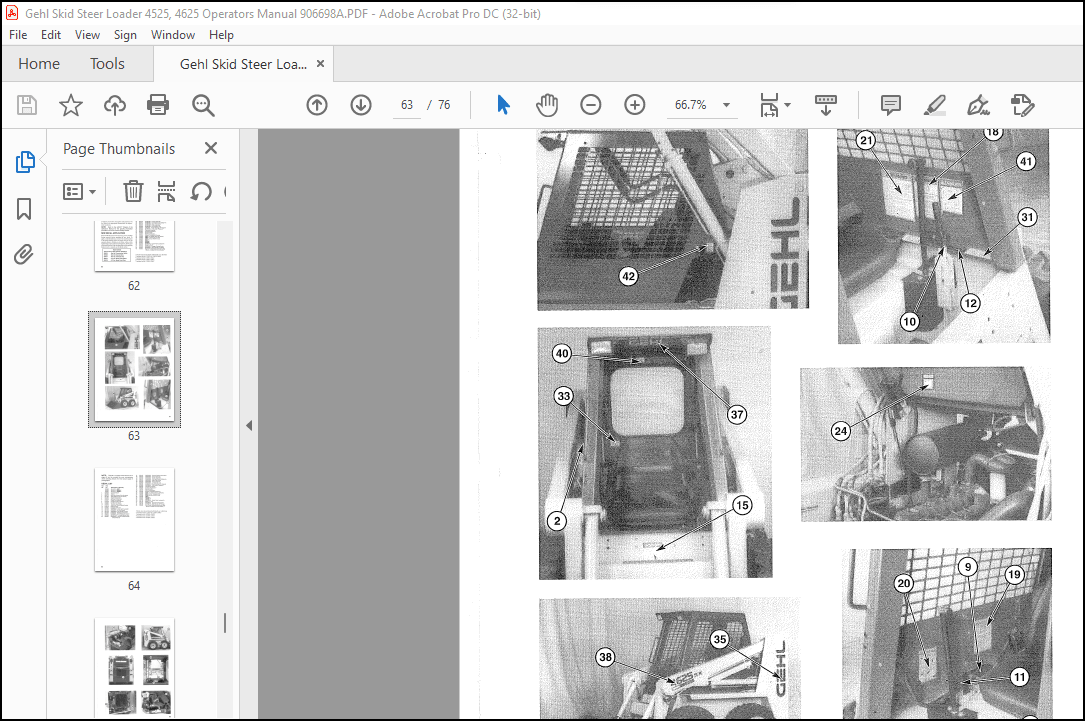Image resolution: width=1085 pixels, height=721 pixels.
Task: Zoom in using the plus icon
Action: click(634, 104)
